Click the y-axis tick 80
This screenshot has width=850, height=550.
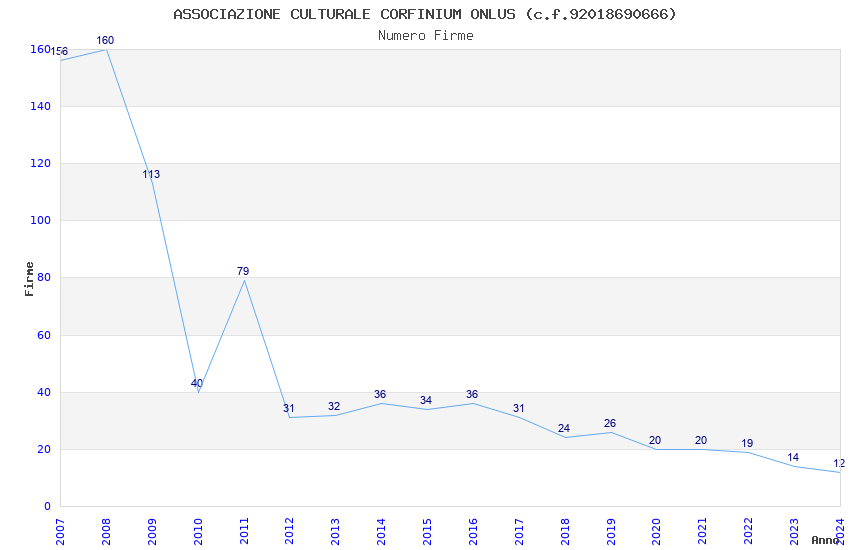click(x=44, y=277)
